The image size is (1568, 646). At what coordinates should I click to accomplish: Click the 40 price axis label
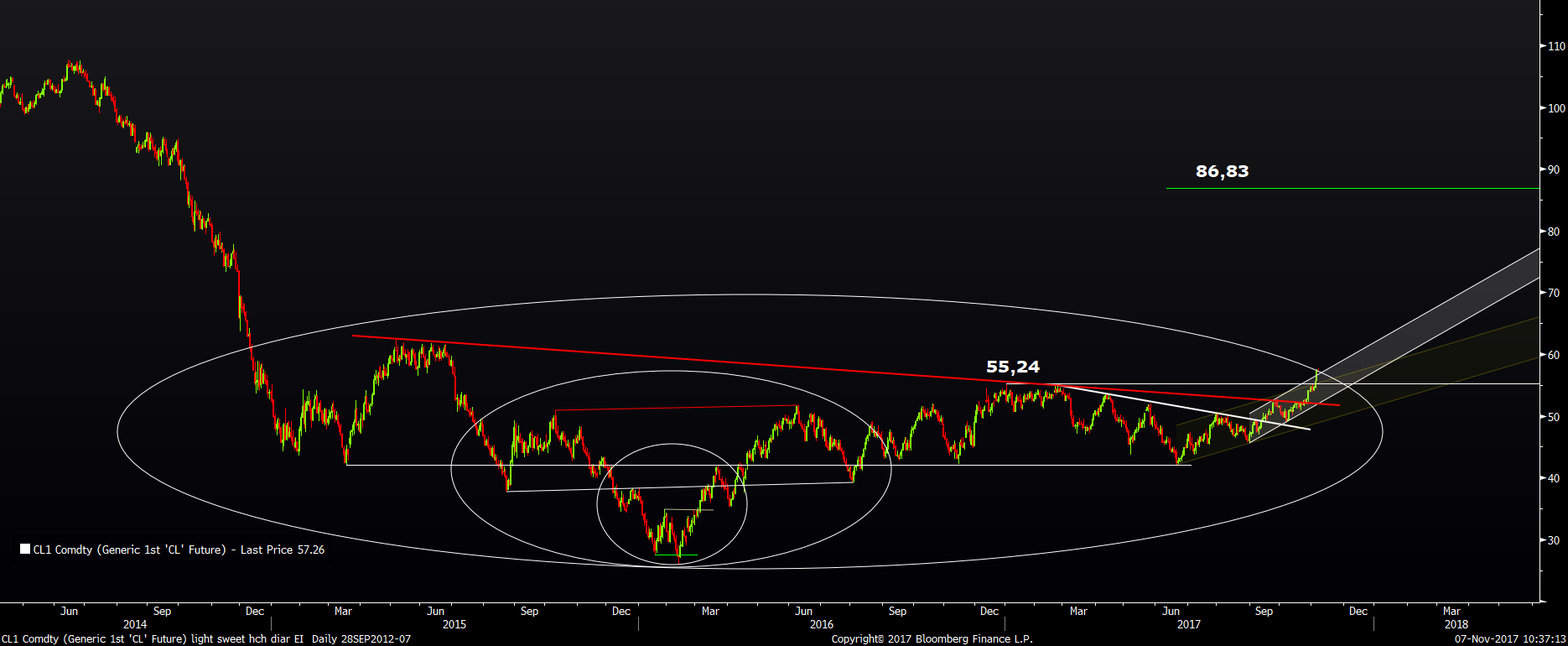(1555, 478)
